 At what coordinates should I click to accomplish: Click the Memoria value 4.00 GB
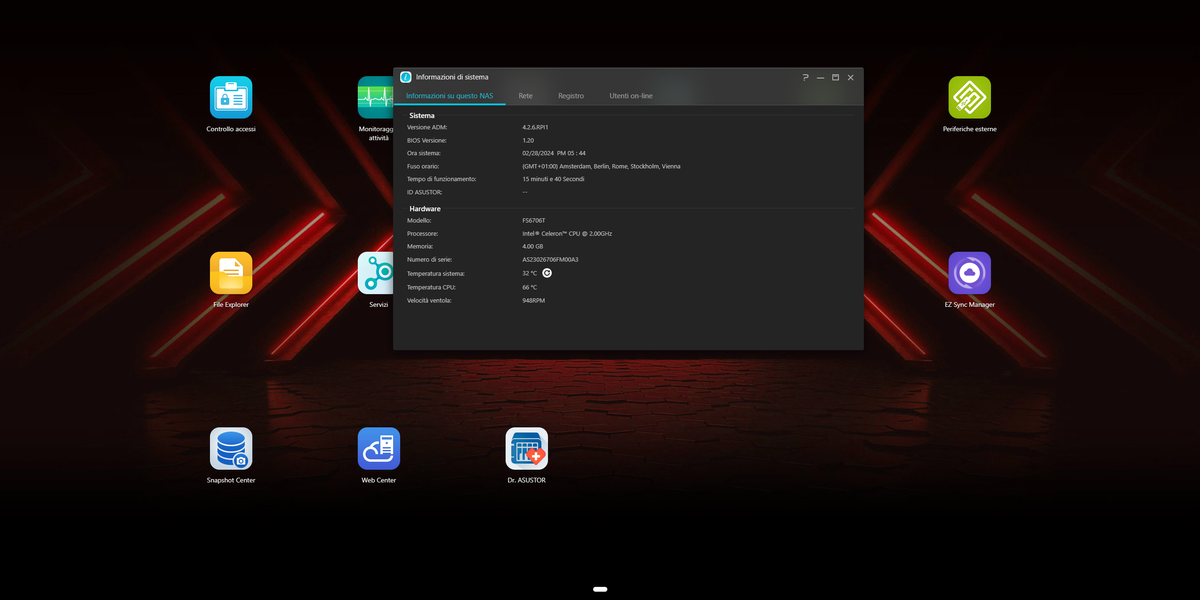pos(533,246)
